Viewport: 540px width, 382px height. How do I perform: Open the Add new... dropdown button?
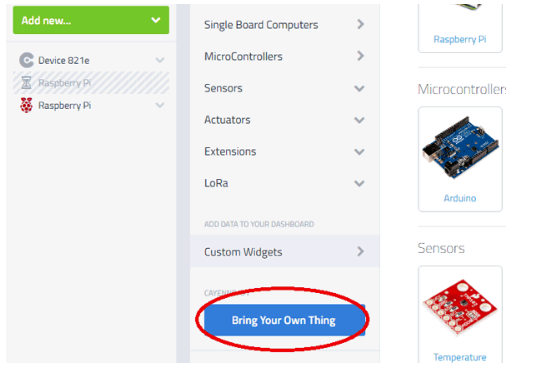coord(91,20)
